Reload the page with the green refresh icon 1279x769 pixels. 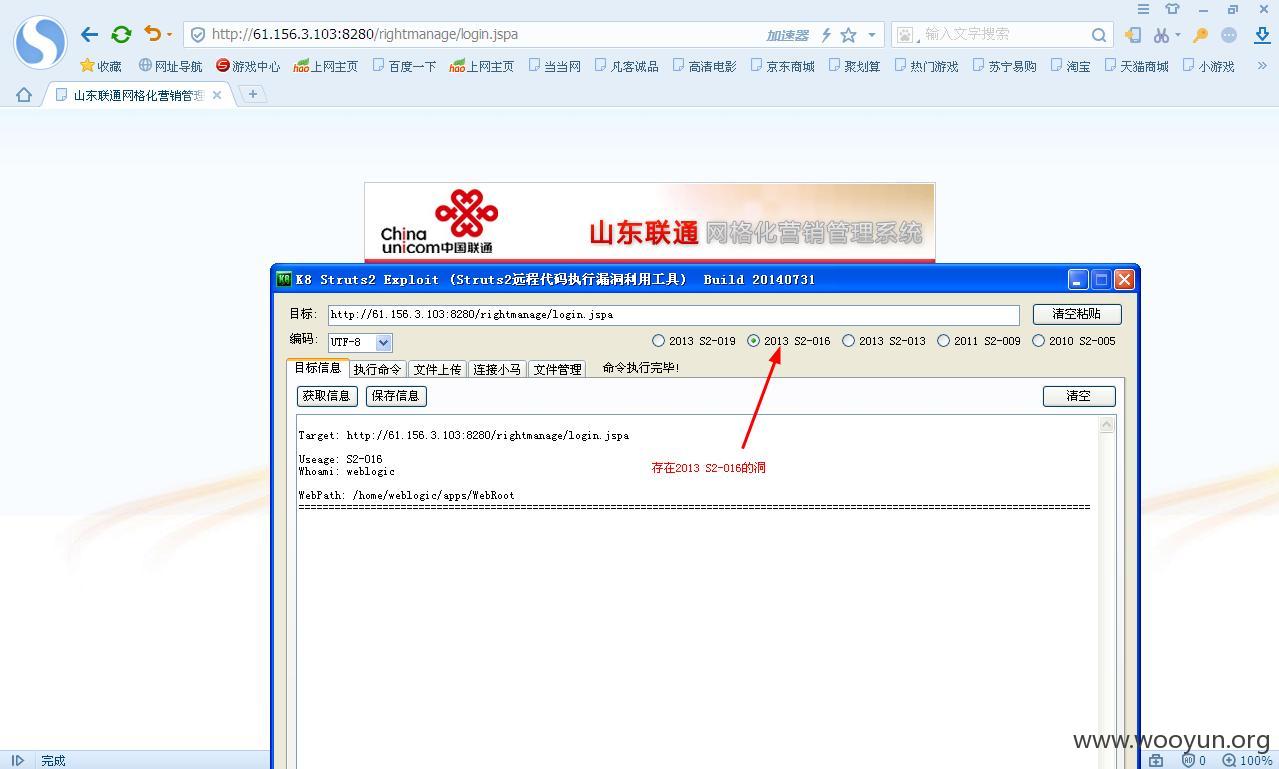[x=121, y=34]
